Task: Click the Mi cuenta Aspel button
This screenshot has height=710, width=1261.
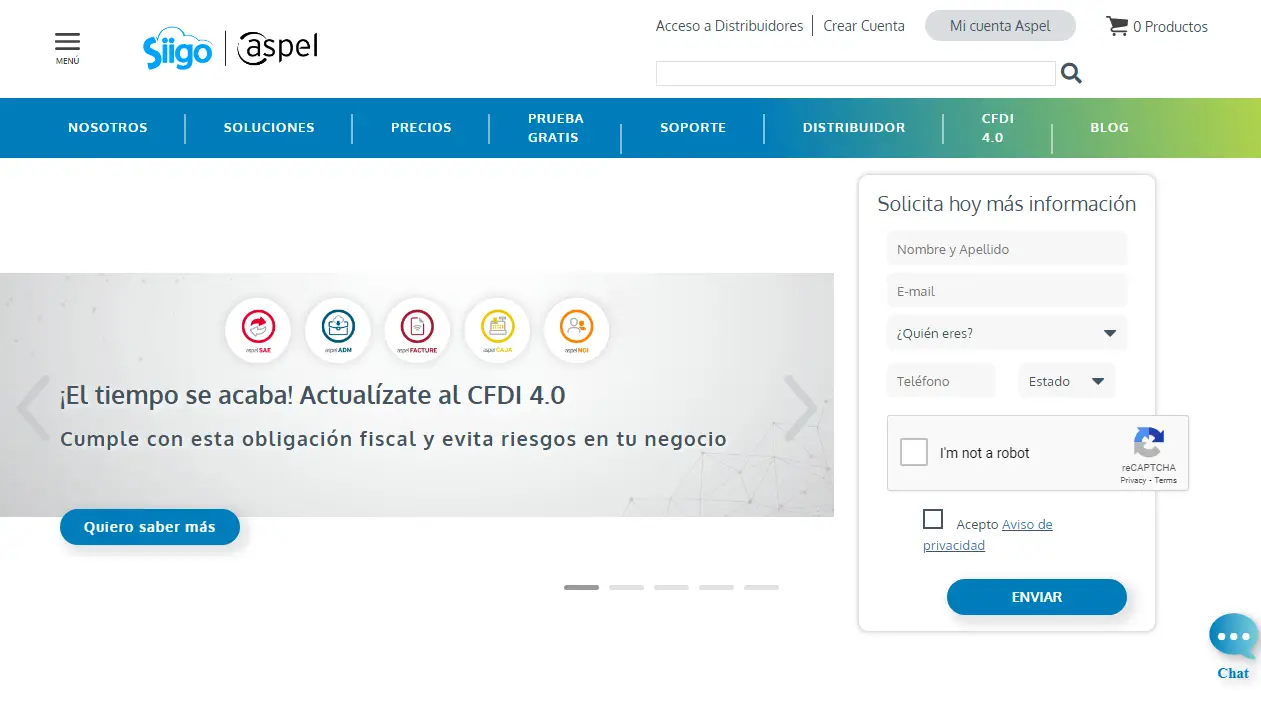Action: pyautogui.click(x=1000, y=26)
